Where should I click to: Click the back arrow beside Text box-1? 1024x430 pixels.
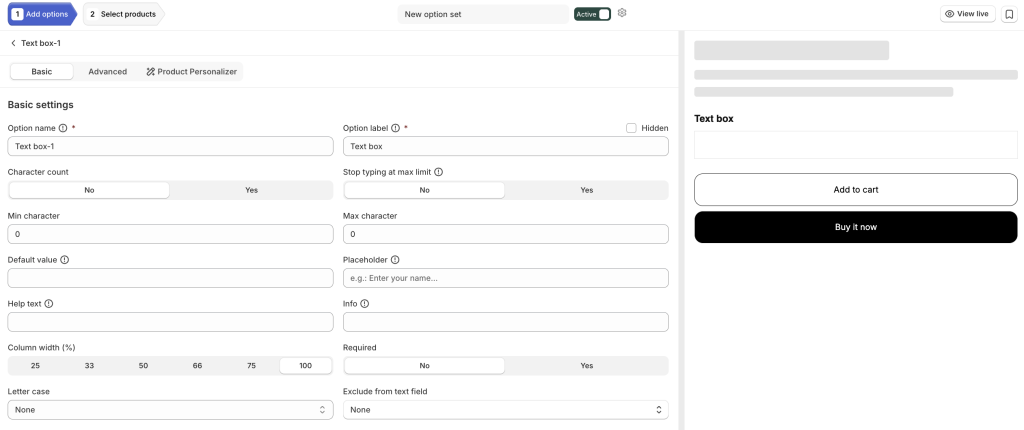coord(13,43)
